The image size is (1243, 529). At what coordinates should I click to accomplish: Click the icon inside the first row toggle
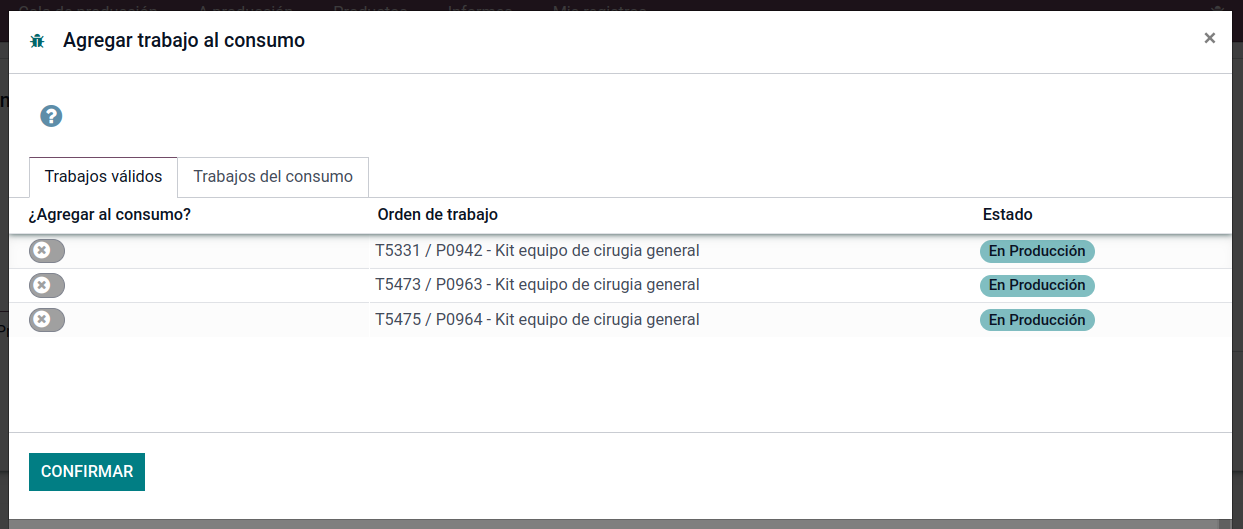tap(41, 251)
